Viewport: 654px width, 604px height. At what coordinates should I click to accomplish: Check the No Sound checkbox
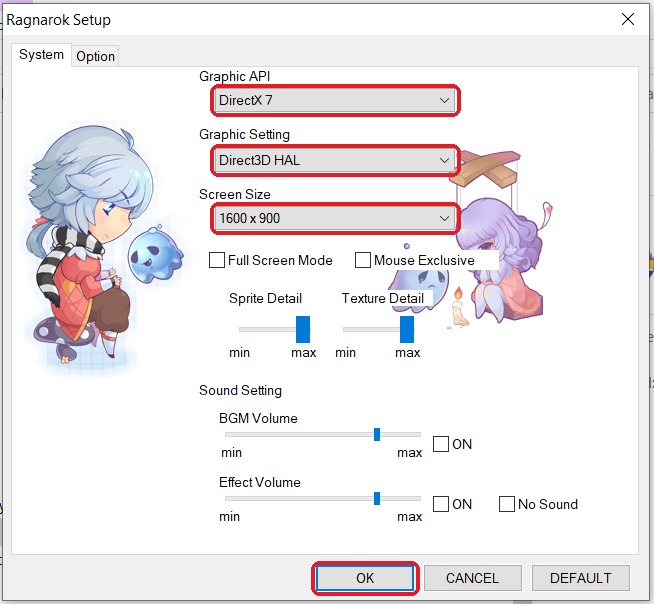click(507, 503)
